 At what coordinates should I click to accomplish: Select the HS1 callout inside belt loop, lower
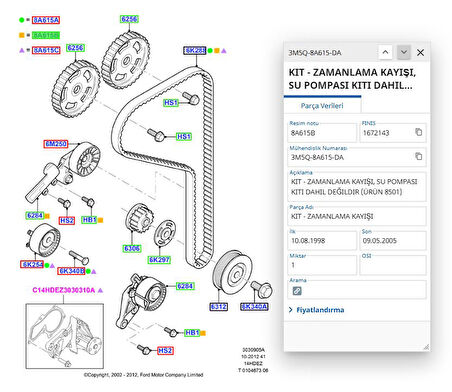tap(184, 136)
